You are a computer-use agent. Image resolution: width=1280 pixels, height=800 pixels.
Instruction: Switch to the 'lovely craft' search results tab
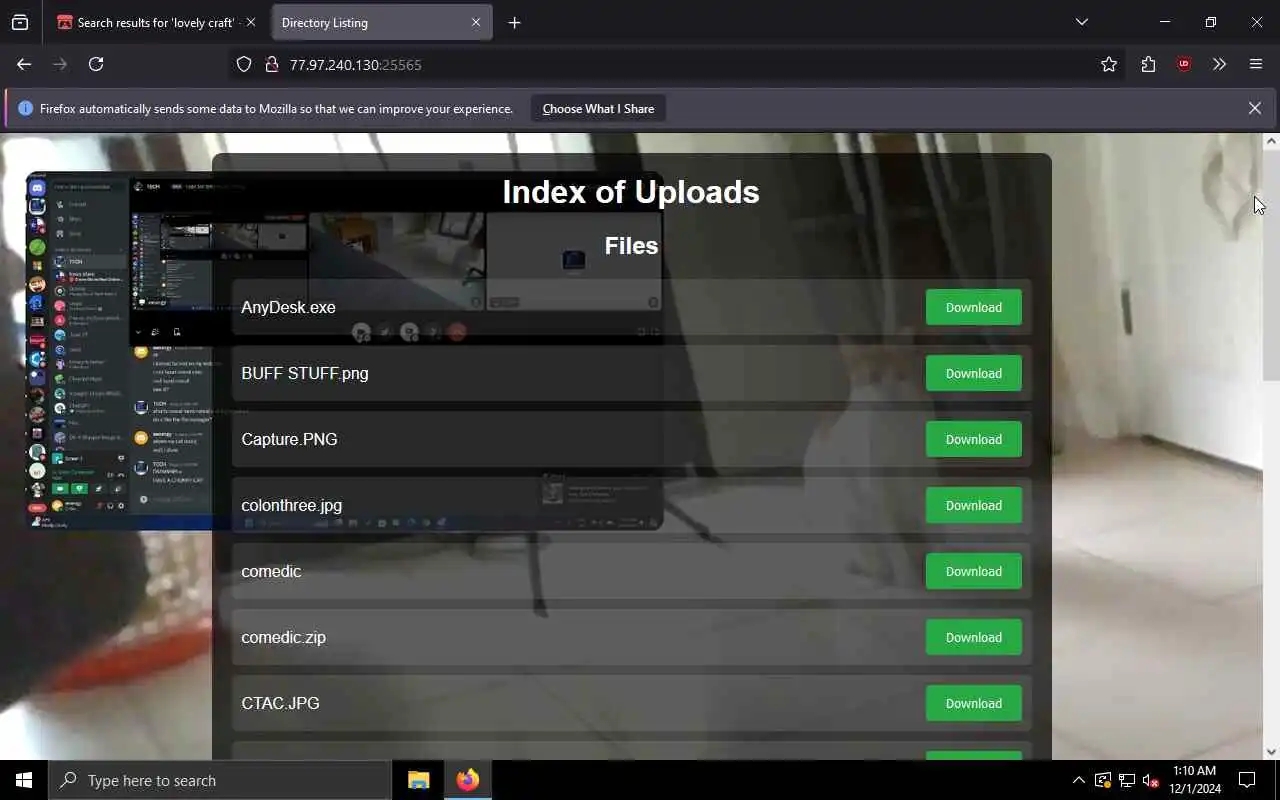[157, 22]
